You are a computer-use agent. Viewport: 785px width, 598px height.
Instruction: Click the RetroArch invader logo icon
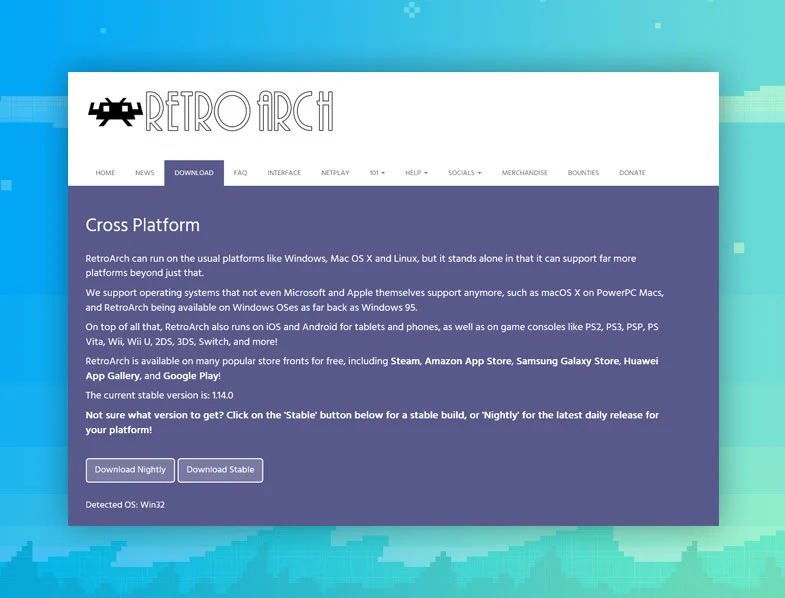pos(115,112)
